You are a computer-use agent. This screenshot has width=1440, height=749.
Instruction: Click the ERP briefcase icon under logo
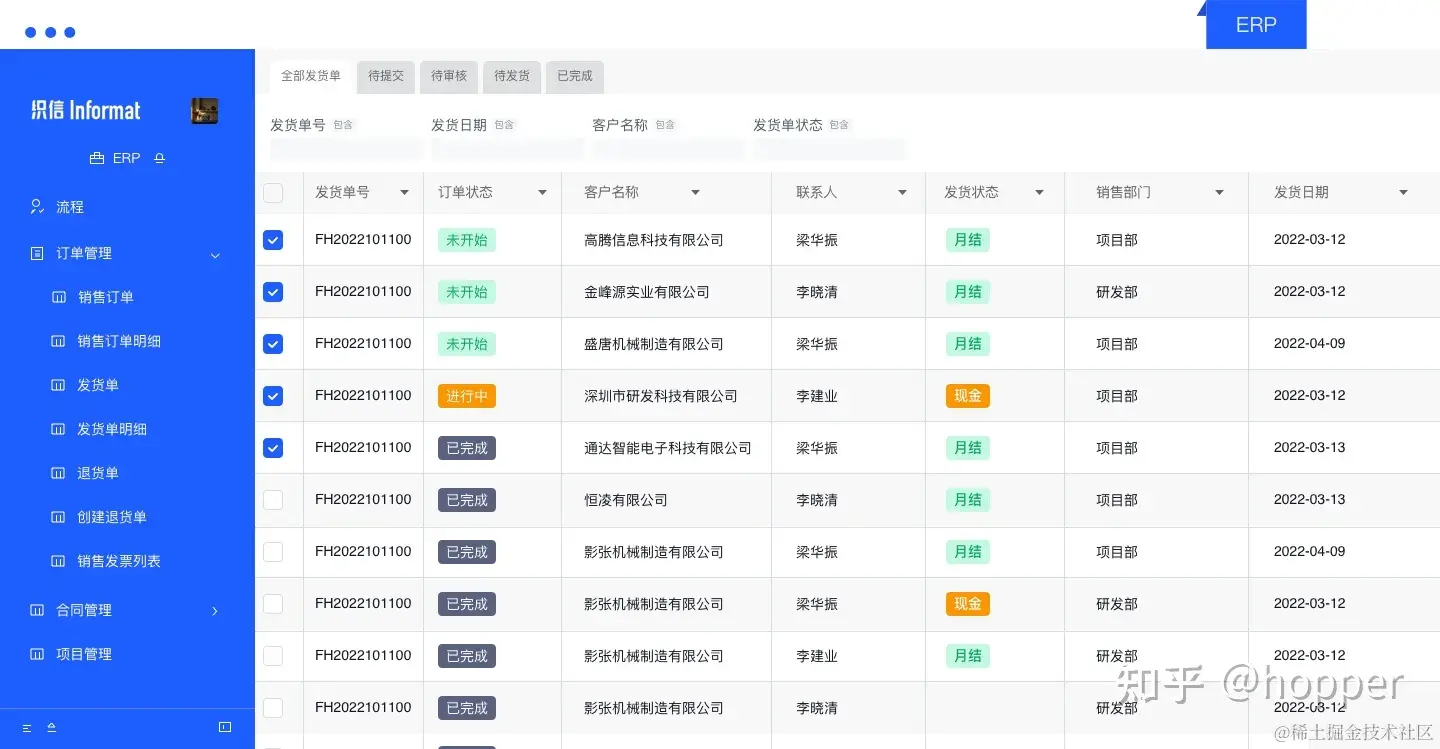[97, 159]
